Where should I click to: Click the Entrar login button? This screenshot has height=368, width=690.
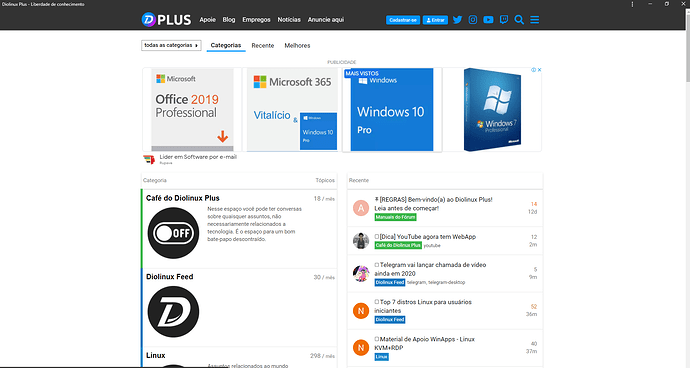pos(435,20)
